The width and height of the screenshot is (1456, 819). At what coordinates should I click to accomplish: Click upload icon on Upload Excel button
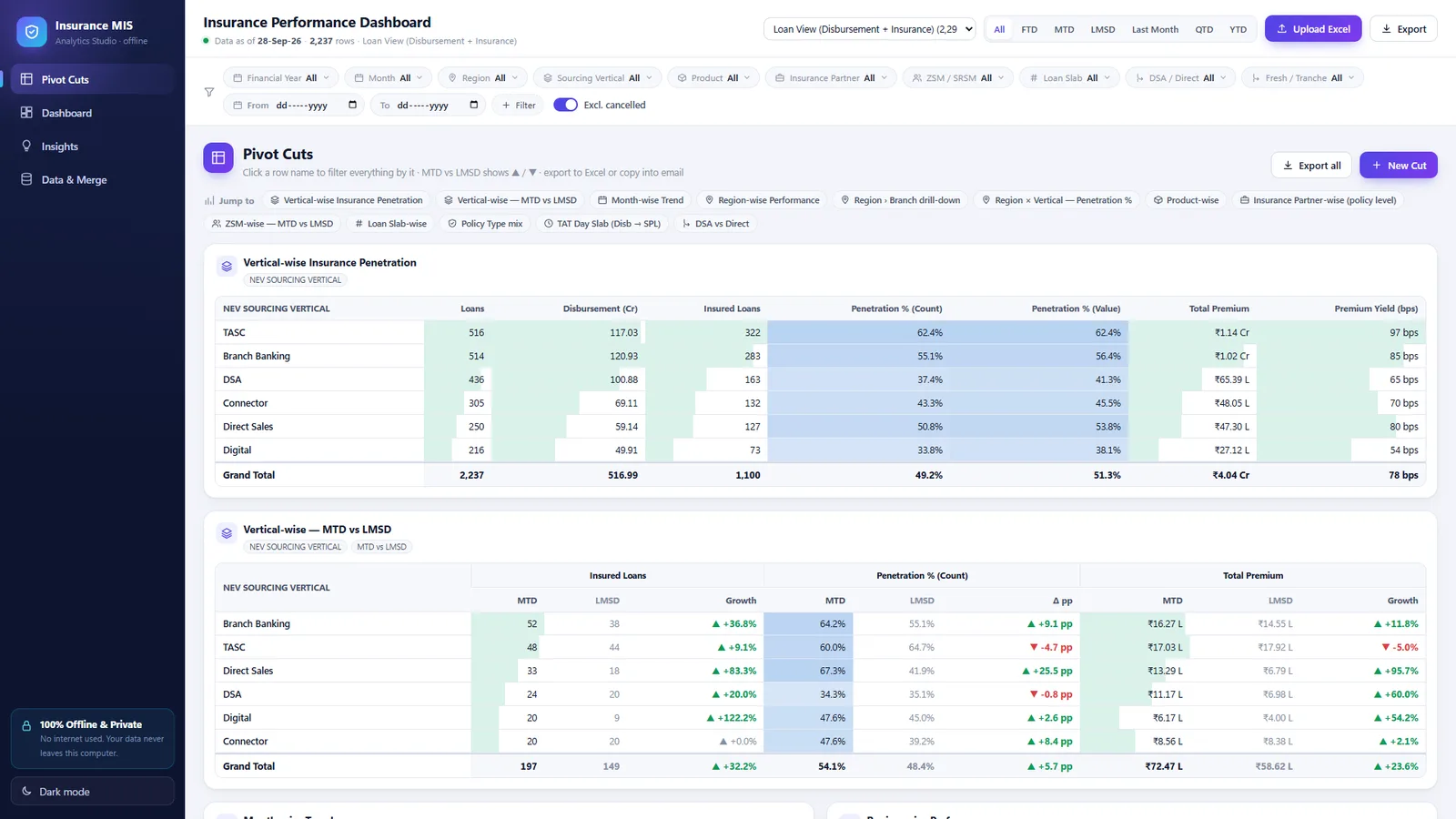[1282, 29]
